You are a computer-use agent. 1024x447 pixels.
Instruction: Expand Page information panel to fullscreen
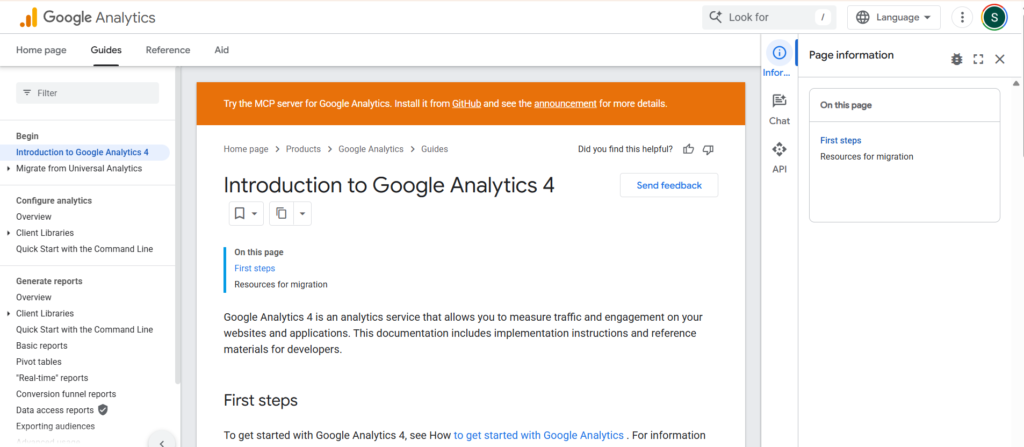pos(978,59)
